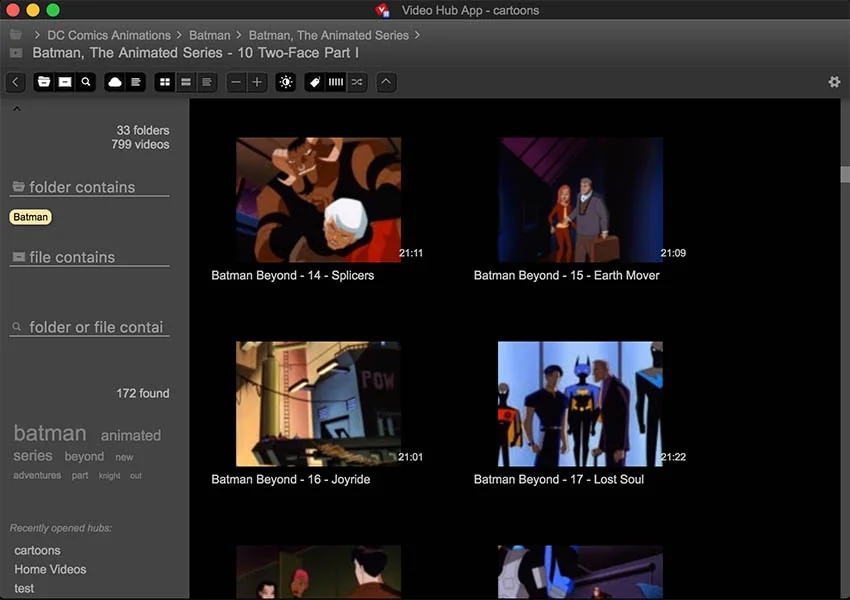Toggle the compact list view
The height and width of the screenshot is (600, 850).
[x=187, y=82]
